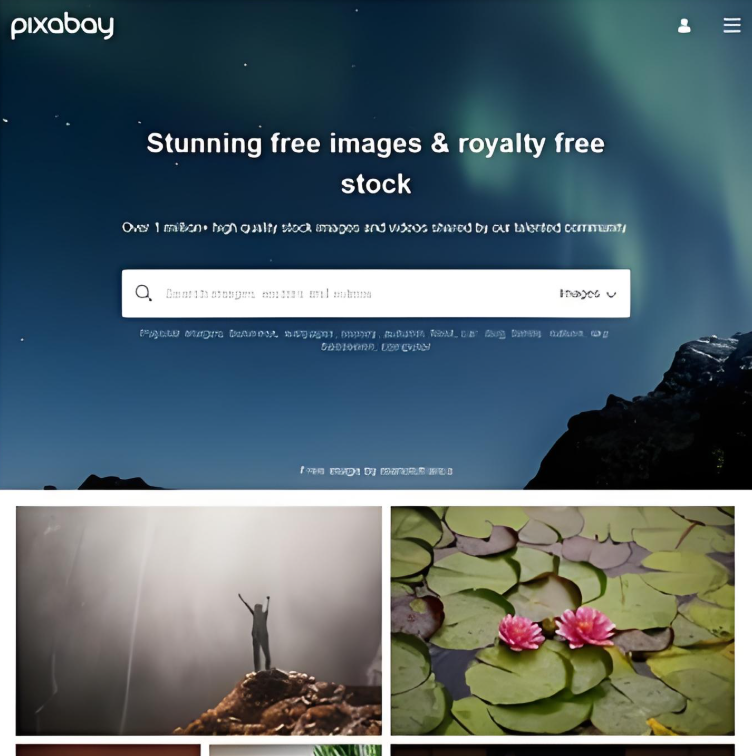Open the Images media type dropdown

pos(587,294)
